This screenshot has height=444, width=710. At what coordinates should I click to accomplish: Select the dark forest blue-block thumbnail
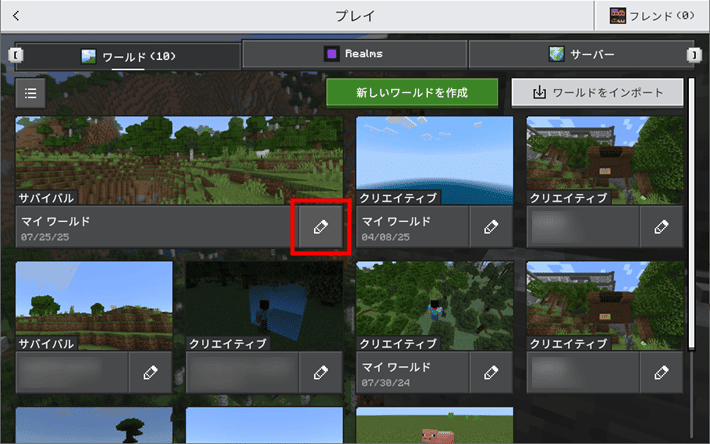pyautogui.click(x=264, y=306)
